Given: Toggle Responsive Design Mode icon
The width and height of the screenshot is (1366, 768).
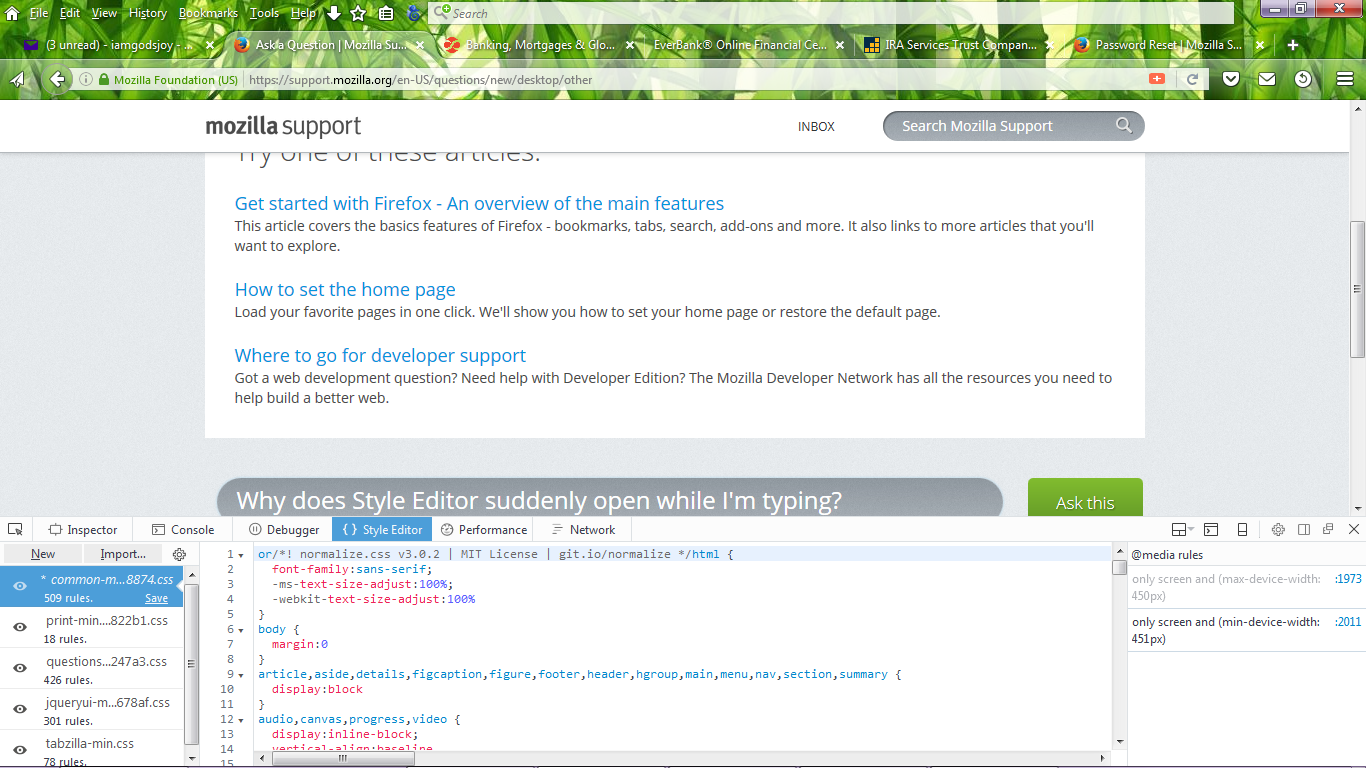Looking at the screenshot, I should tap(1242, 529).
